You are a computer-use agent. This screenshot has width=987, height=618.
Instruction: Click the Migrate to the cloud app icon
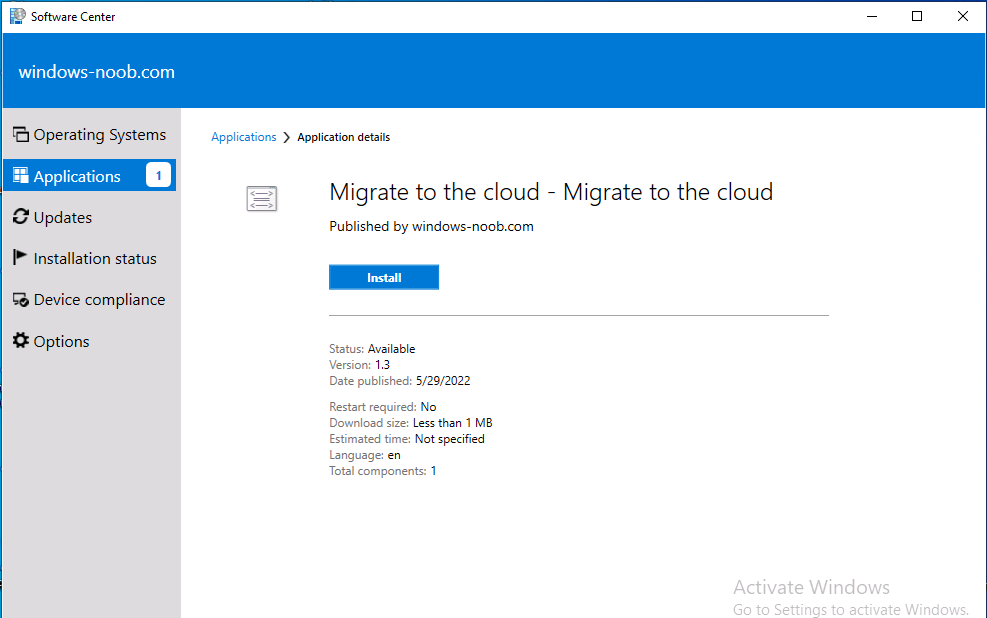tap(262, 199)
